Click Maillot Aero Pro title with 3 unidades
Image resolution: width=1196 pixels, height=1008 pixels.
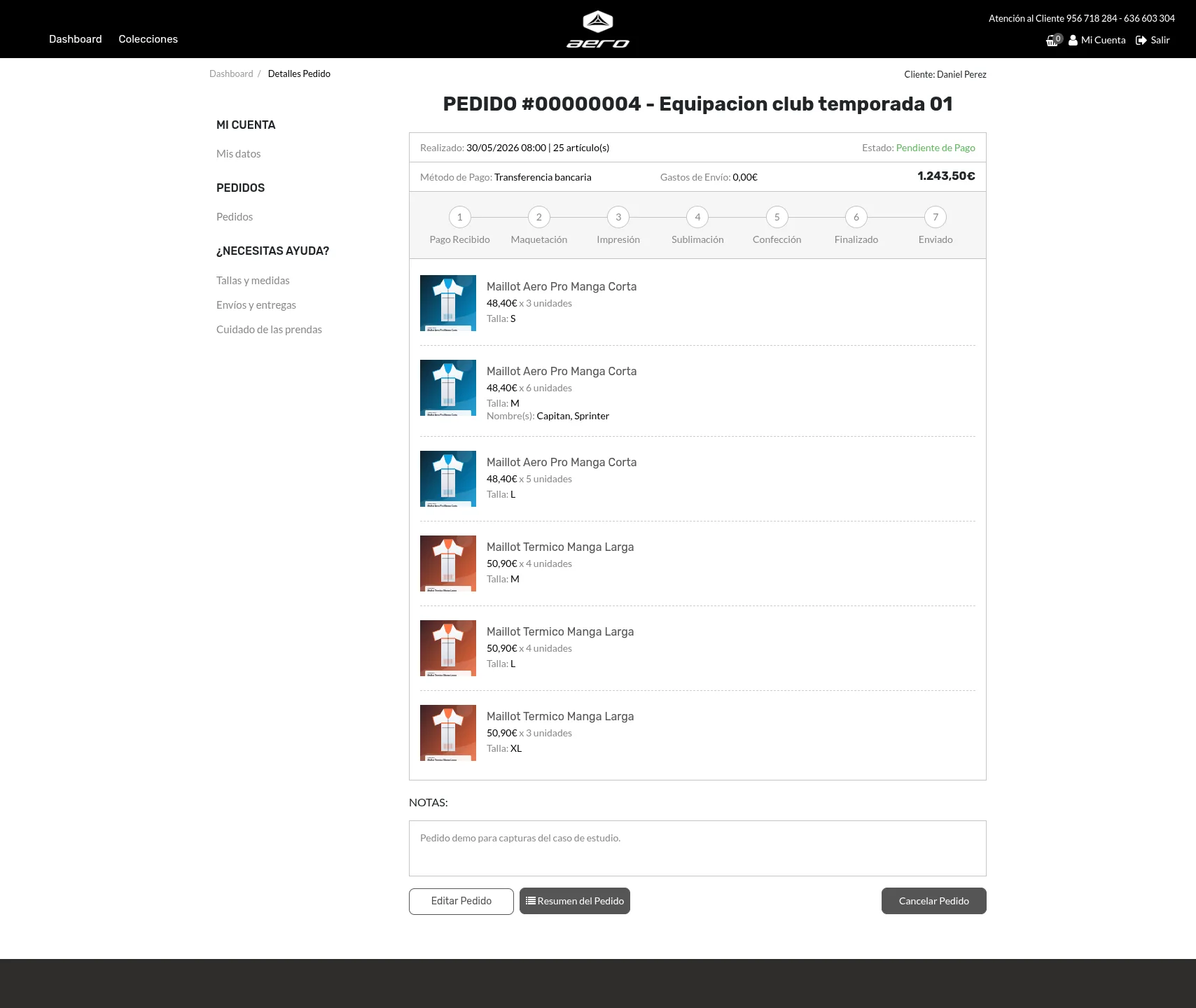(x=562, y=286)
